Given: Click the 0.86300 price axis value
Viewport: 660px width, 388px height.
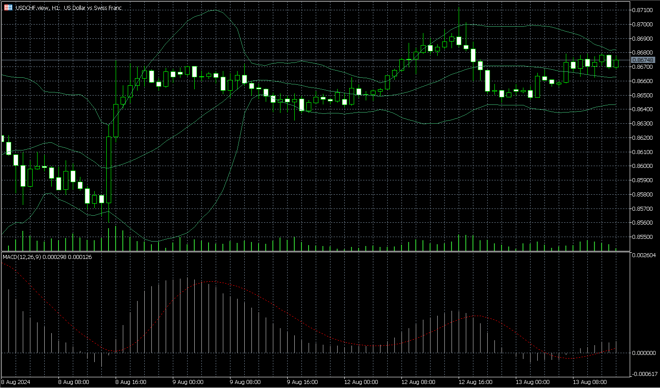Looking at the screenshot, I should 643,124.
